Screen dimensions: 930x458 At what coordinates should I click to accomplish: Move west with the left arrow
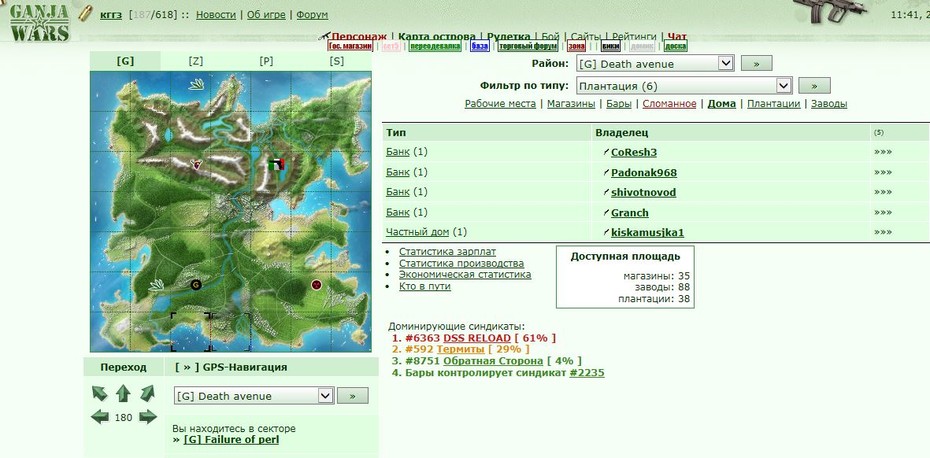(99, 417)
